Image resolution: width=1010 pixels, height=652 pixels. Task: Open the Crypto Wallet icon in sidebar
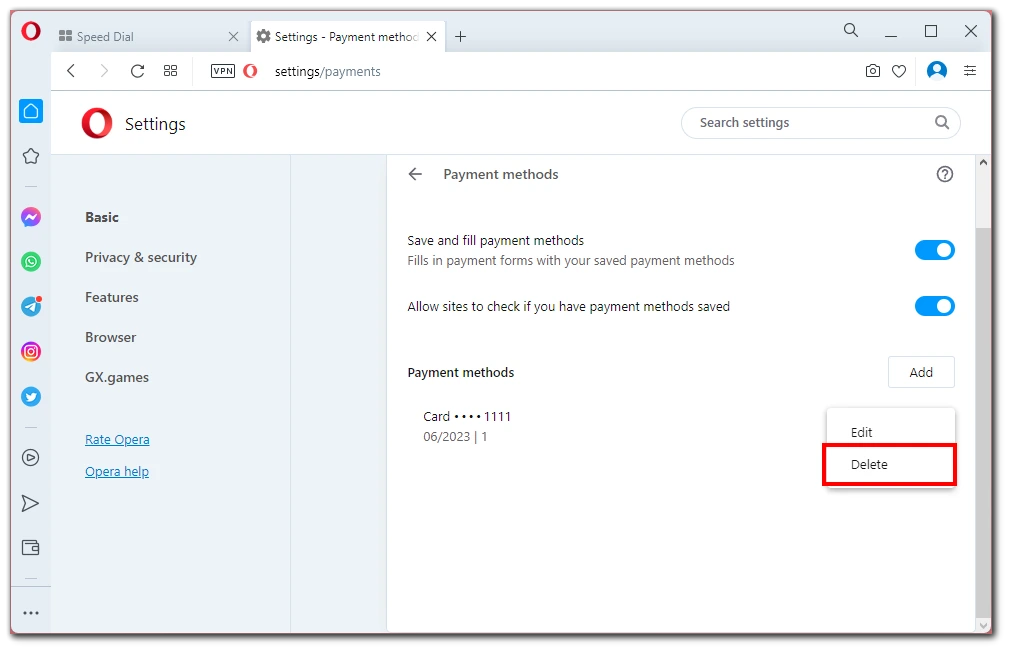[31, 548]
